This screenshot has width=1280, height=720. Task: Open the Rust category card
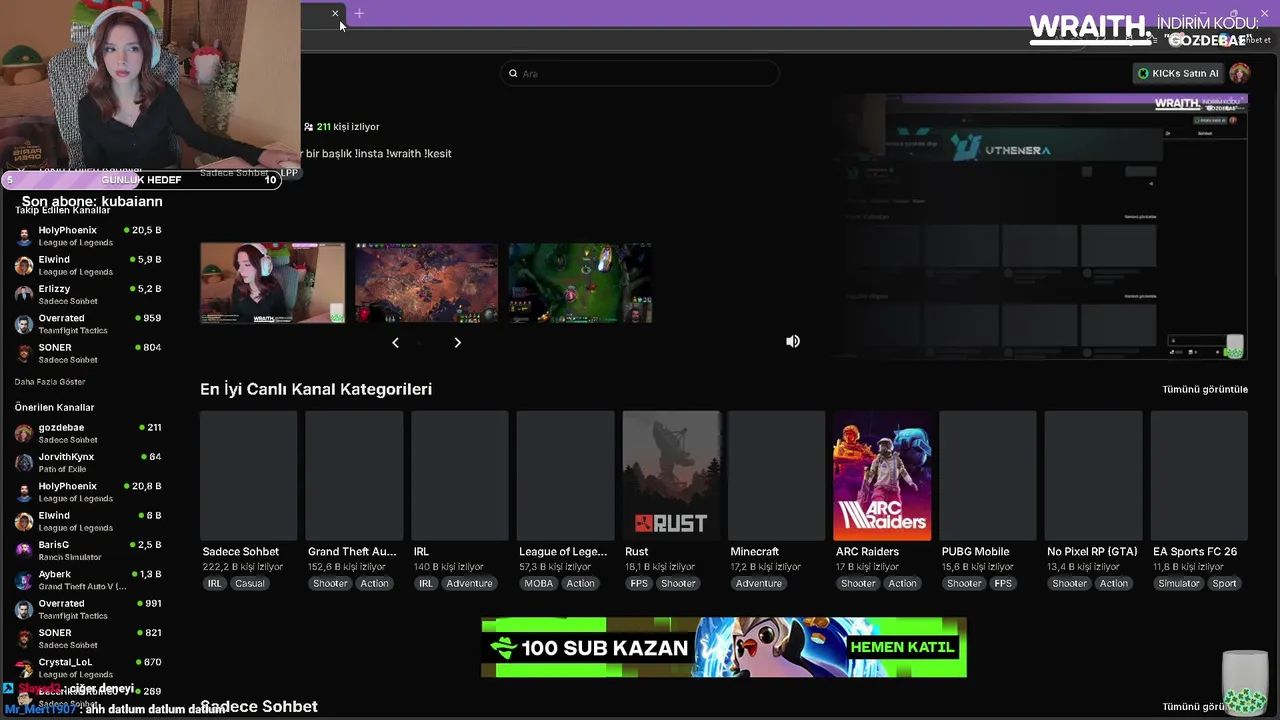671,475
